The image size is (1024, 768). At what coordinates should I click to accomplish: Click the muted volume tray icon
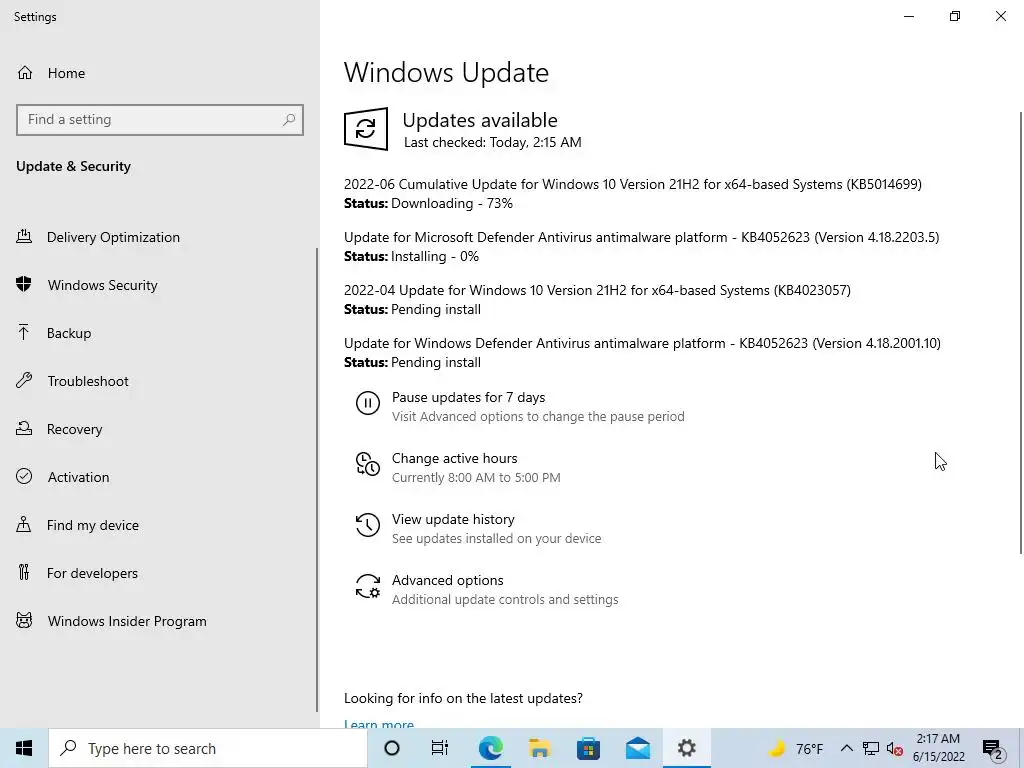[895, 749]
